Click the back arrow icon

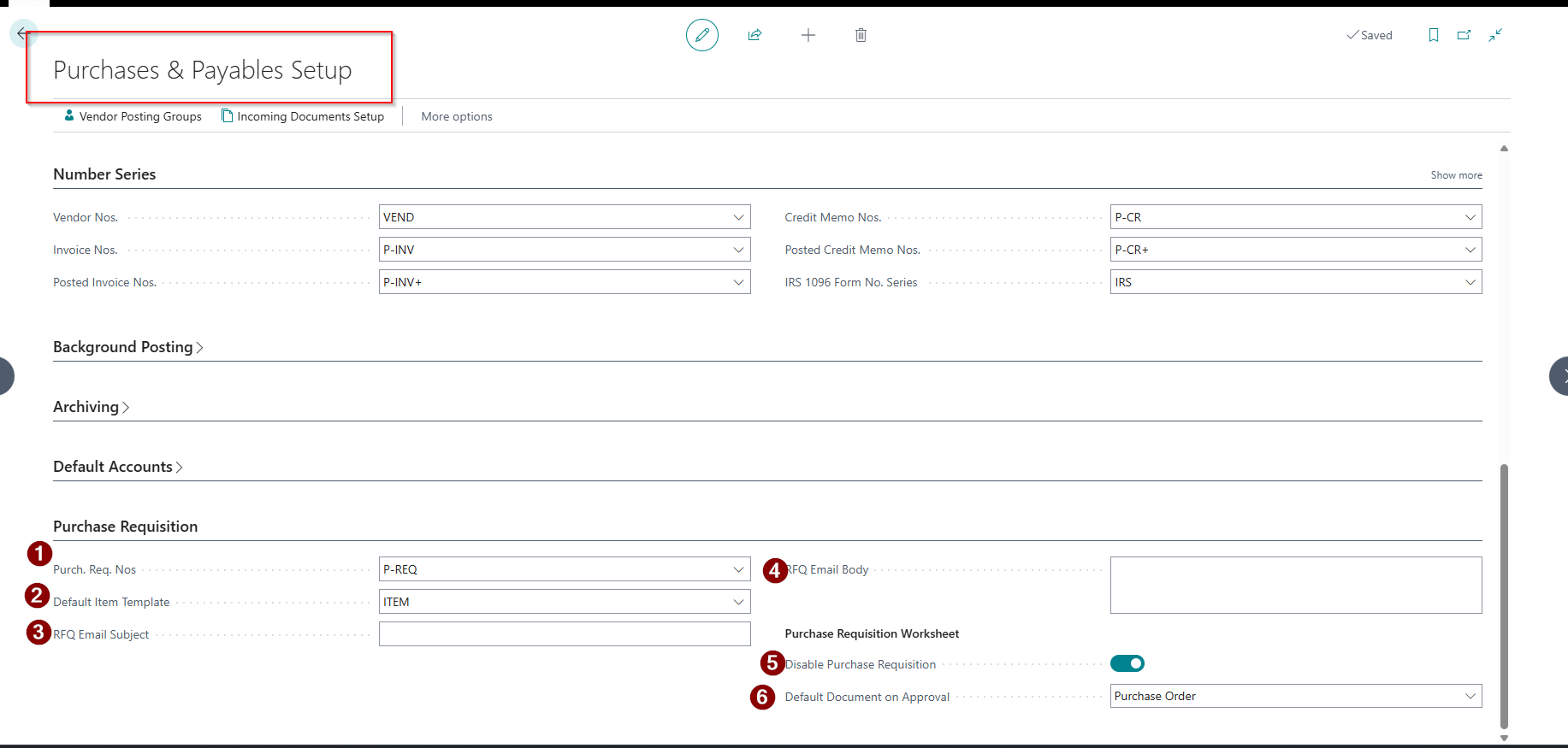(21, 33)
